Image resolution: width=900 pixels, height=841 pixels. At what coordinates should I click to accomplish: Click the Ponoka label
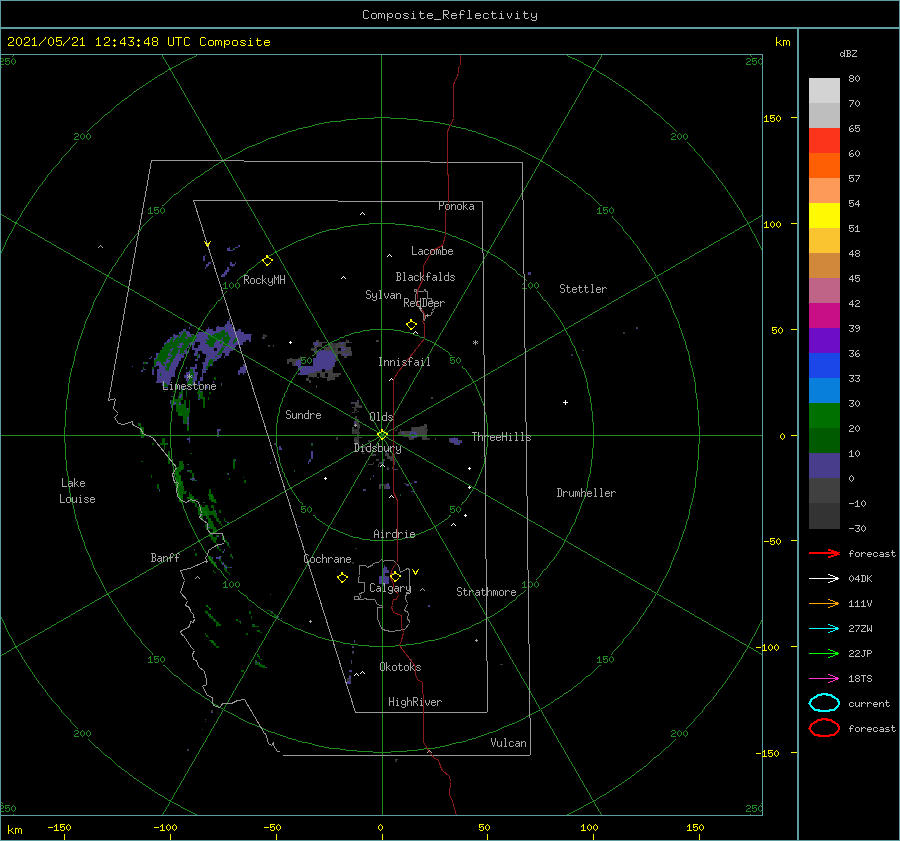[456, 206]
